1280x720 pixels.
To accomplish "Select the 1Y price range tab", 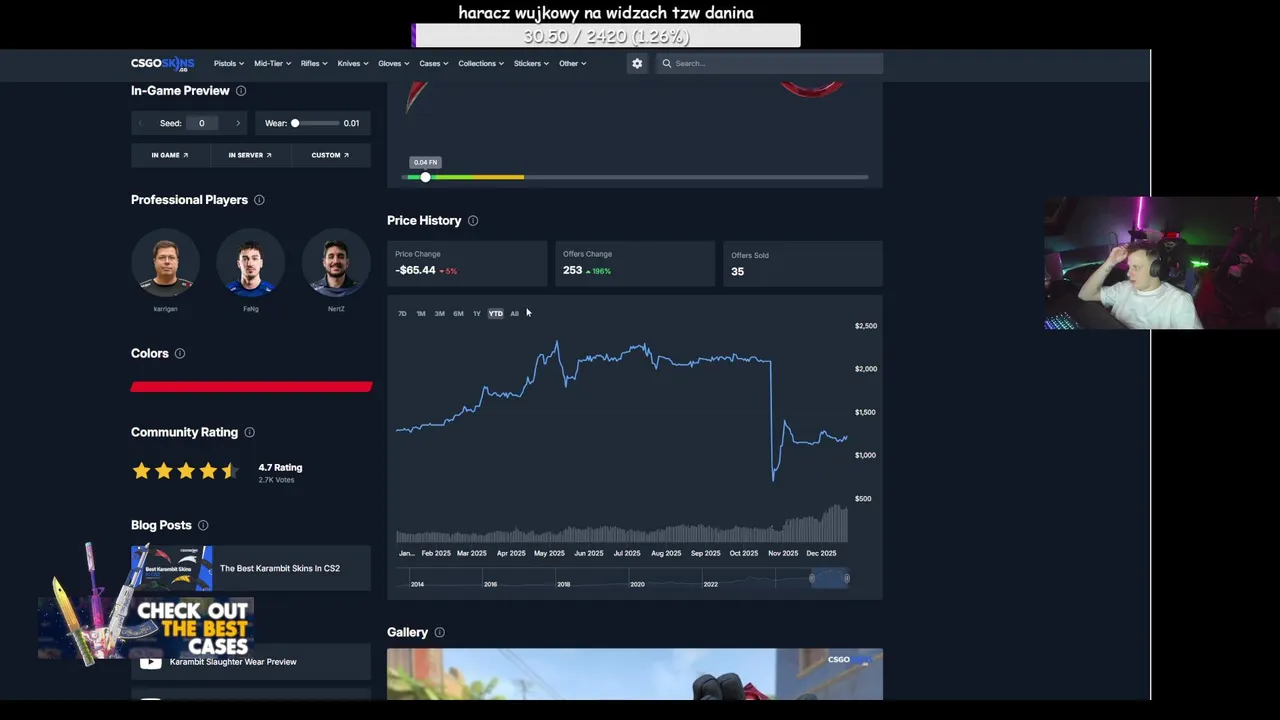I will 477,314.
